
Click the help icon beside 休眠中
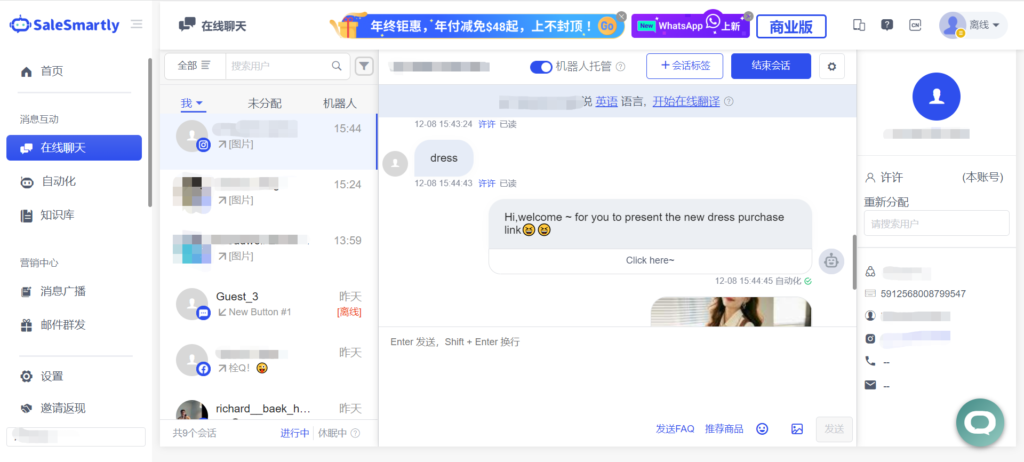pos(355,433)
